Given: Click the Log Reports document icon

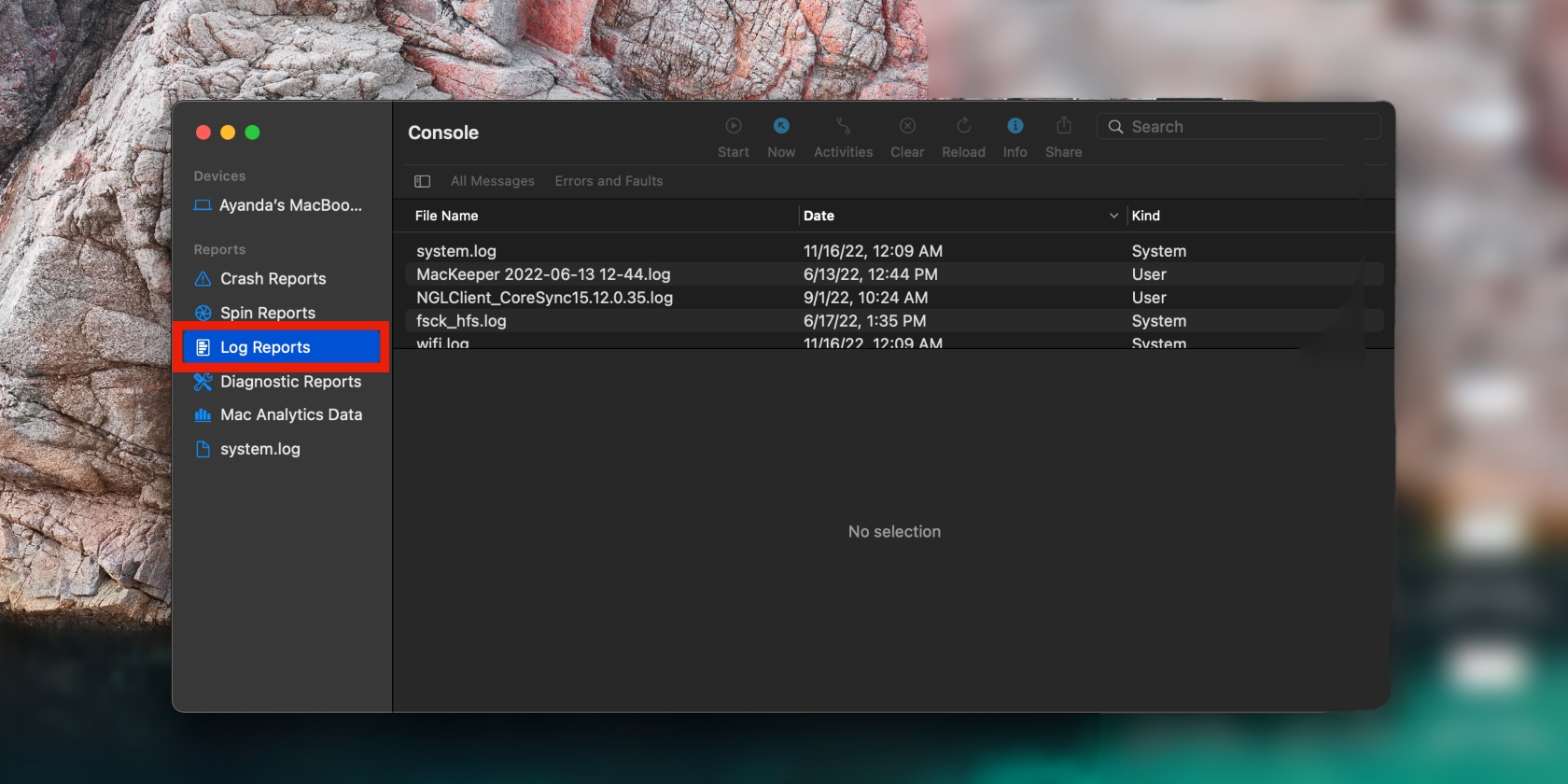Looking at the screenshot, I should point(203,347).
